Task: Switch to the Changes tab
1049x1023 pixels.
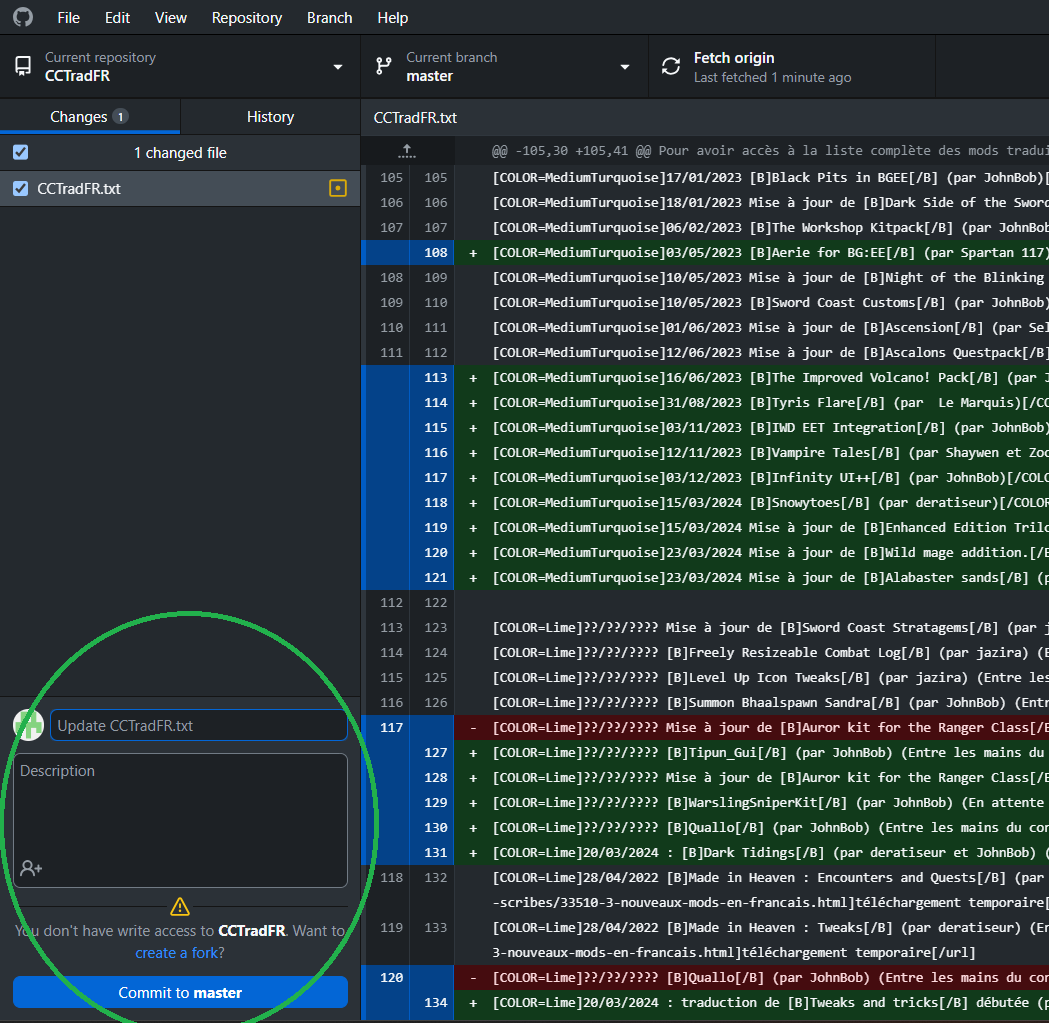Action: 90,117
